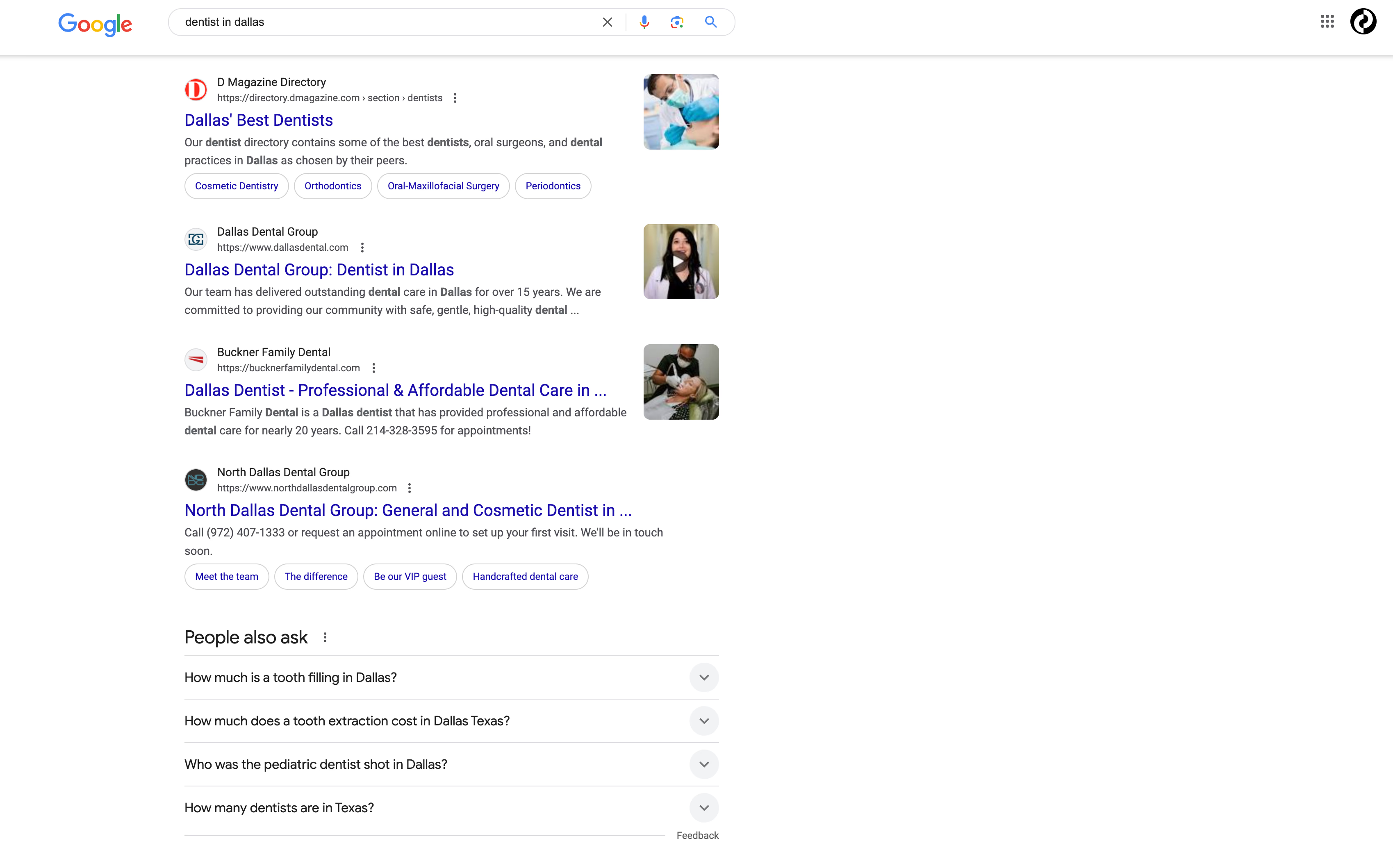Expand tooth extraction cost question
Screen dimensions: 1393x868
click(451, 721)
